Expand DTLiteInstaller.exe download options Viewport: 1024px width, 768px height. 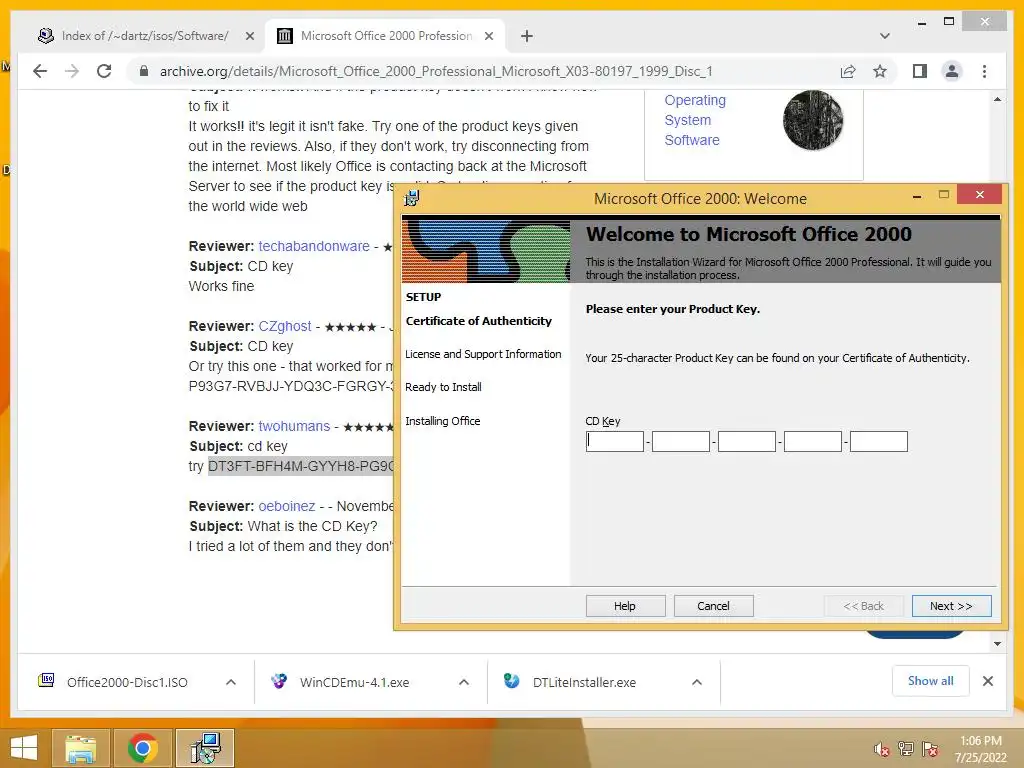697,682
